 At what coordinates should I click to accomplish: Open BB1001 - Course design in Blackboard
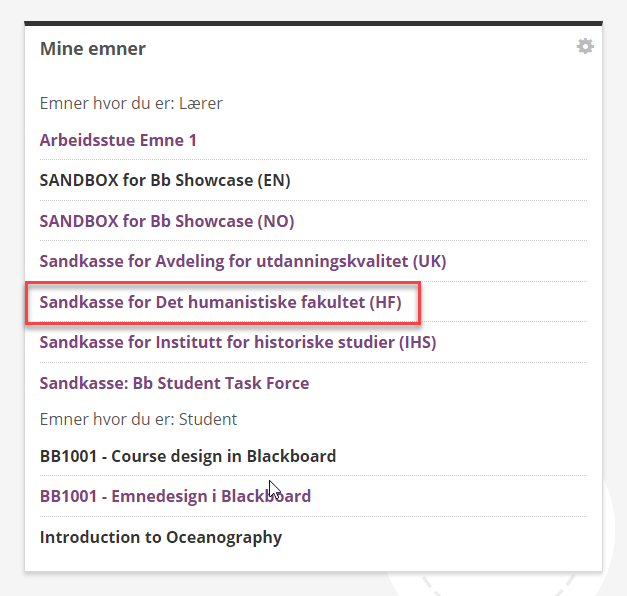188,456
